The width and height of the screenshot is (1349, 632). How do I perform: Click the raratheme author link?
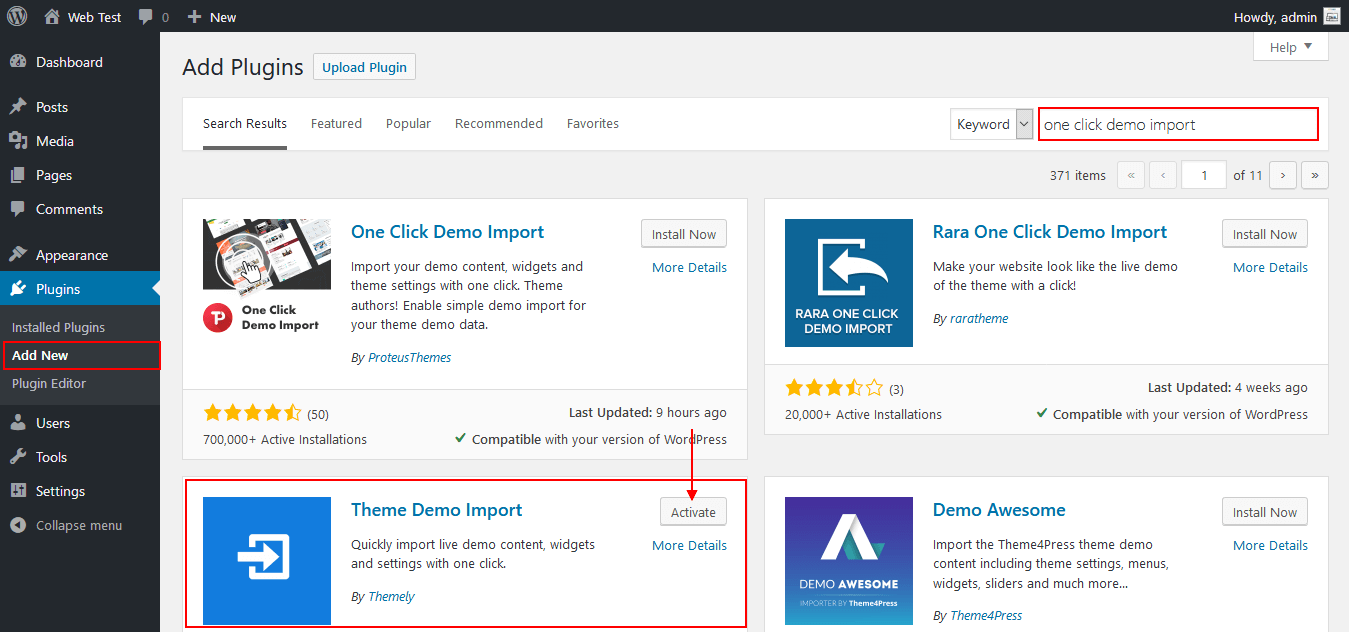978,318
